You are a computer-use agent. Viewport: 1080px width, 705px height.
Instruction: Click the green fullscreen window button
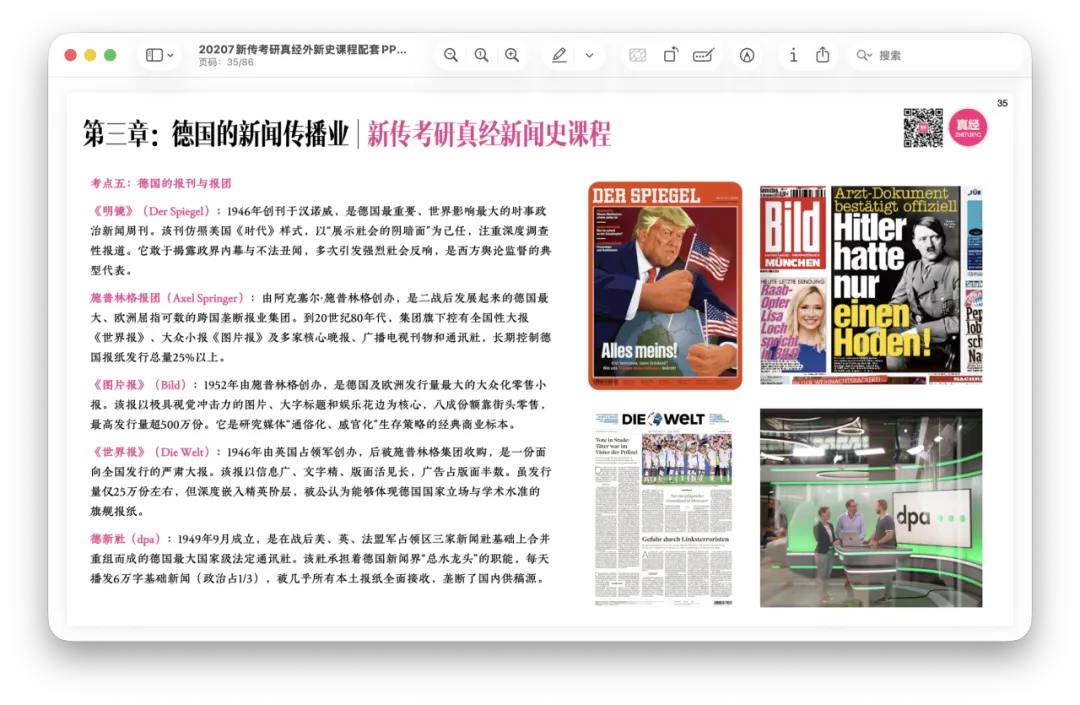(110, 55)
